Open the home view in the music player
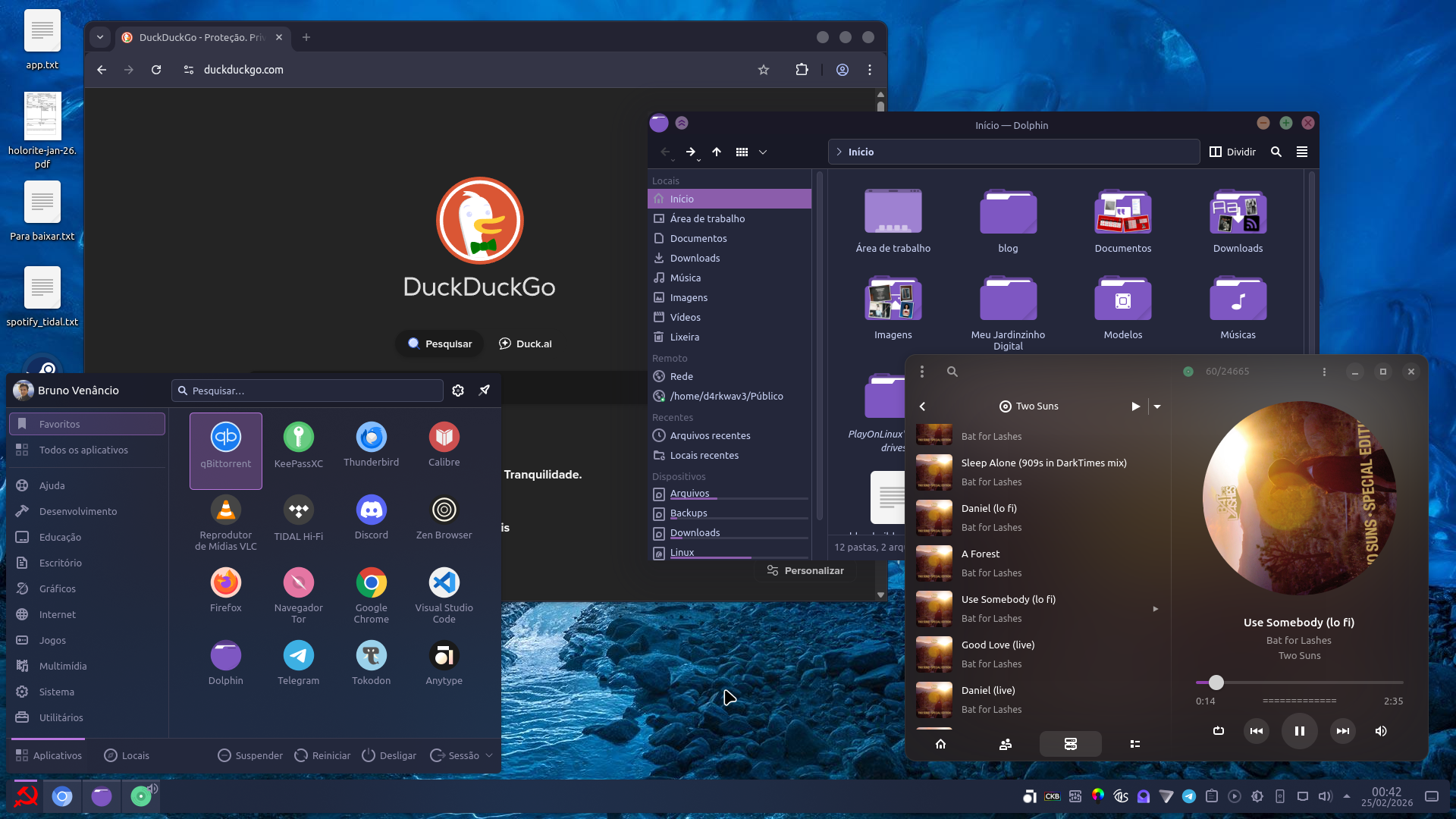The image size is (1456, 819). click(940, 744)
